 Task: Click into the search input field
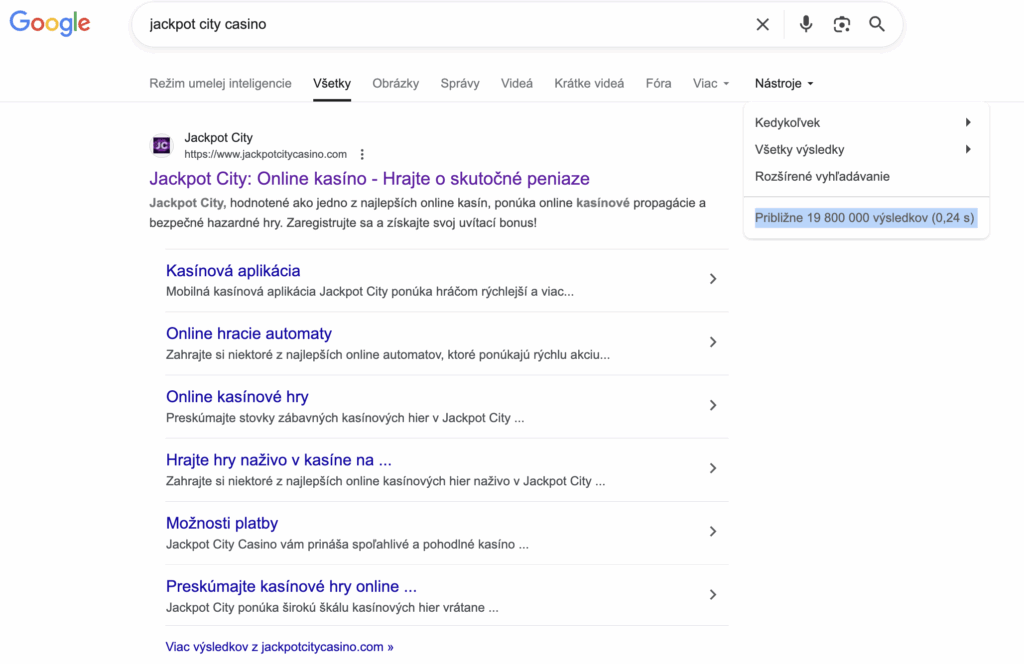point(440,24)
